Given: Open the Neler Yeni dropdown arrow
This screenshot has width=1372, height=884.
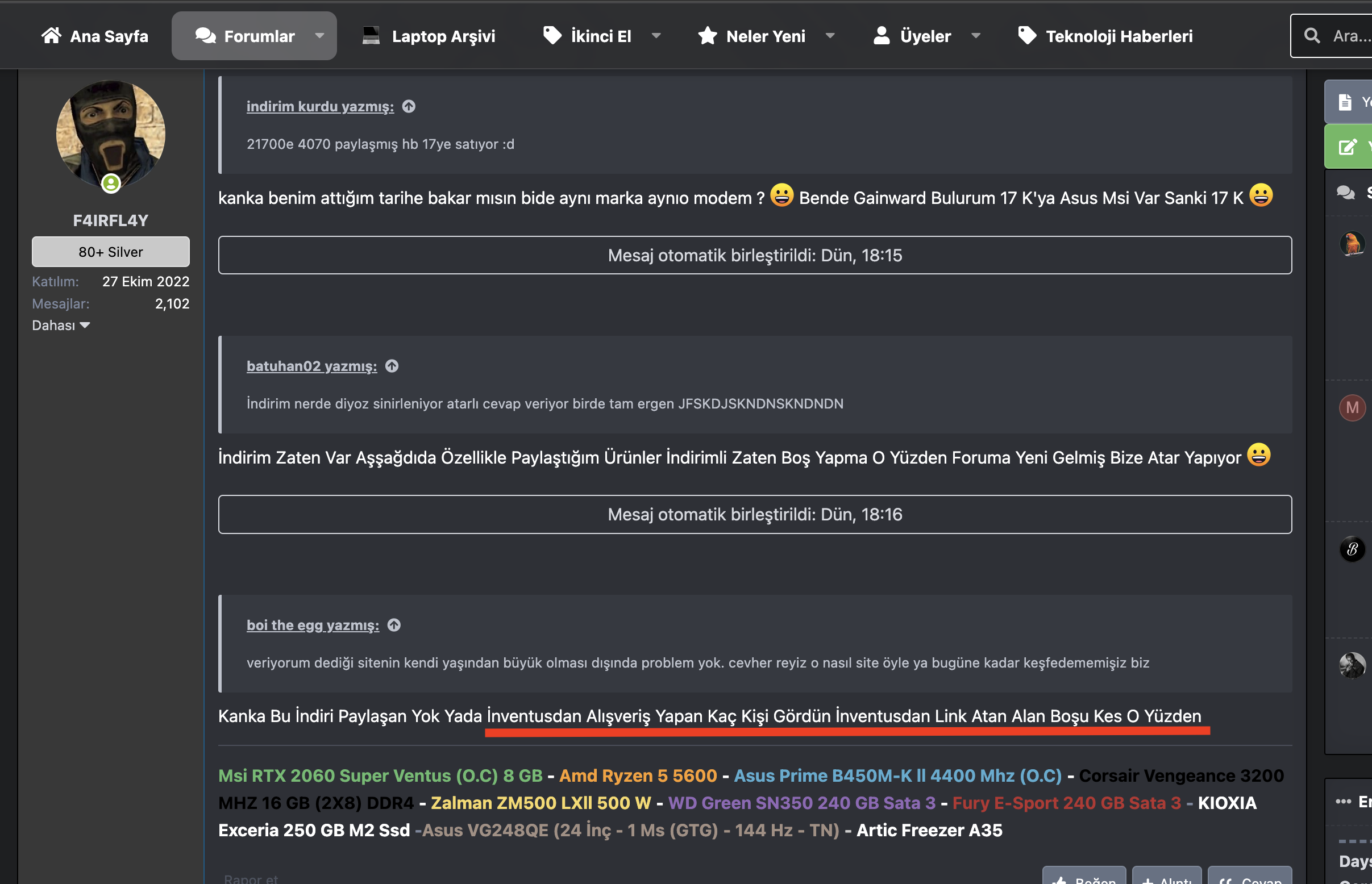Looking at the screenshot, I should 830,36.
